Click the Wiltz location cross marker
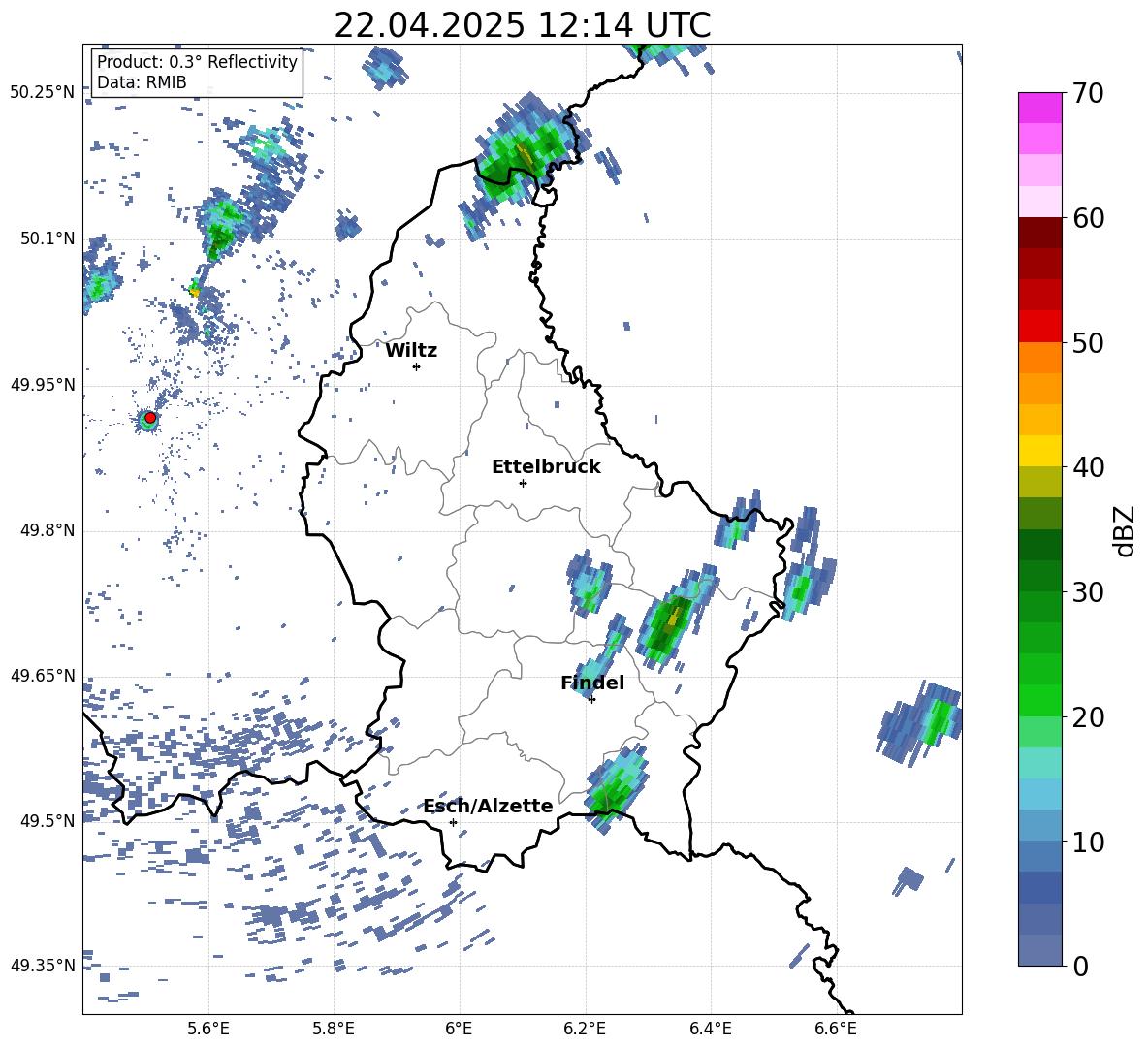 pyautogui.click(x=417, y=366)
